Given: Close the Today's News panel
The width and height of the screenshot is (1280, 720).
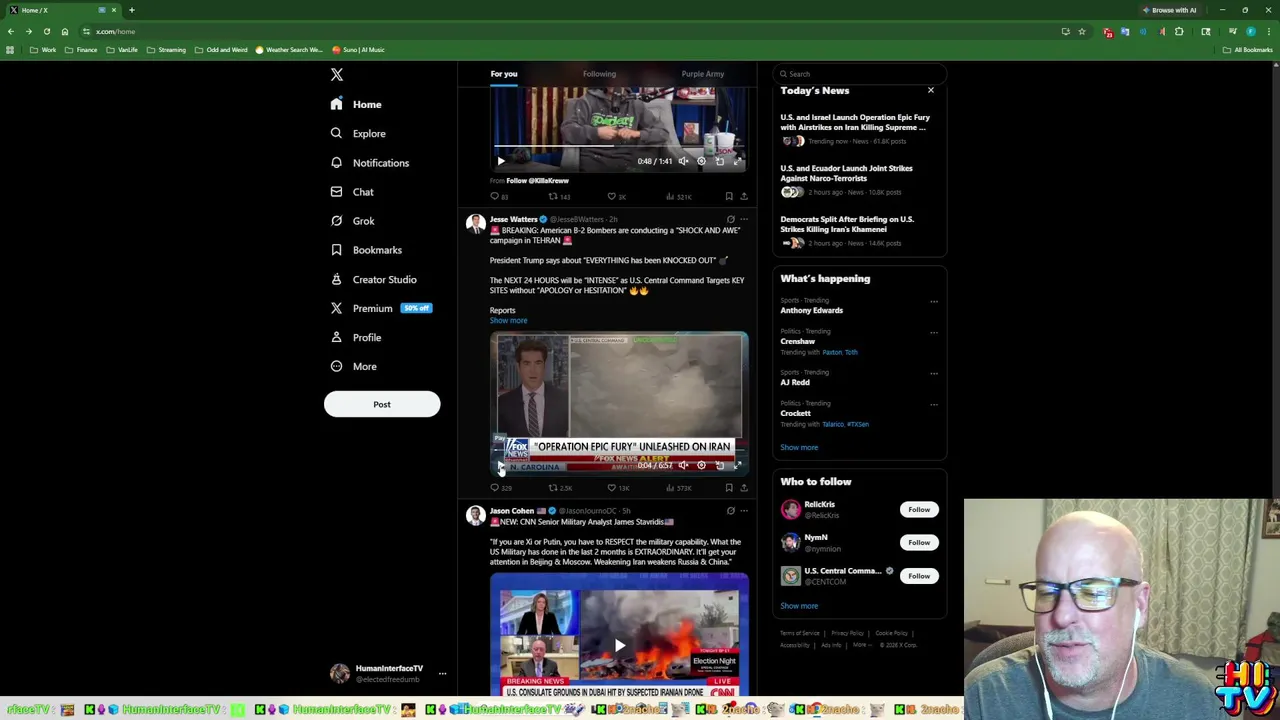Looking at the screenshot, I should (x=931, y=90).
